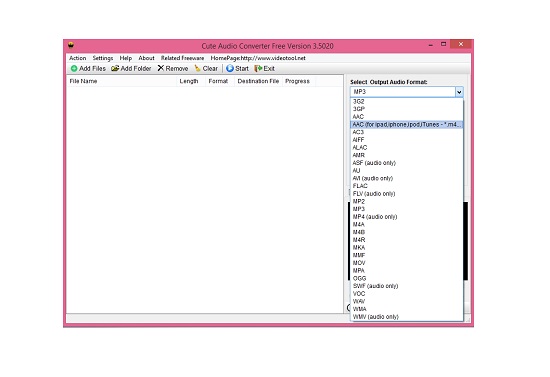Screen dimensions: 550x377
Task: Choose WMV (audio only) format
Action: pos(407,317)
